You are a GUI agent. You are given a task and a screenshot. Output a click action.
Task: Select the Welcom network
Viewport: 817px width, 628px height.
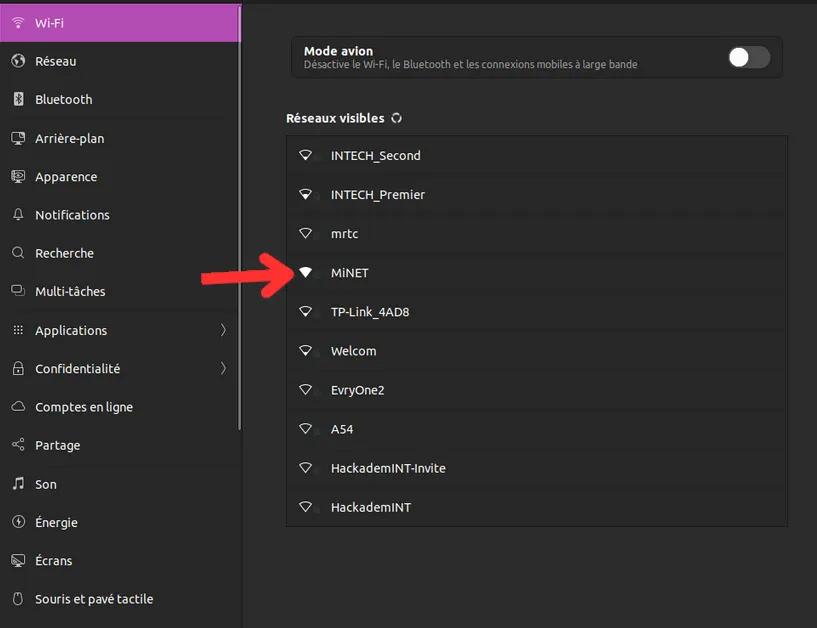tap(537, 351)
